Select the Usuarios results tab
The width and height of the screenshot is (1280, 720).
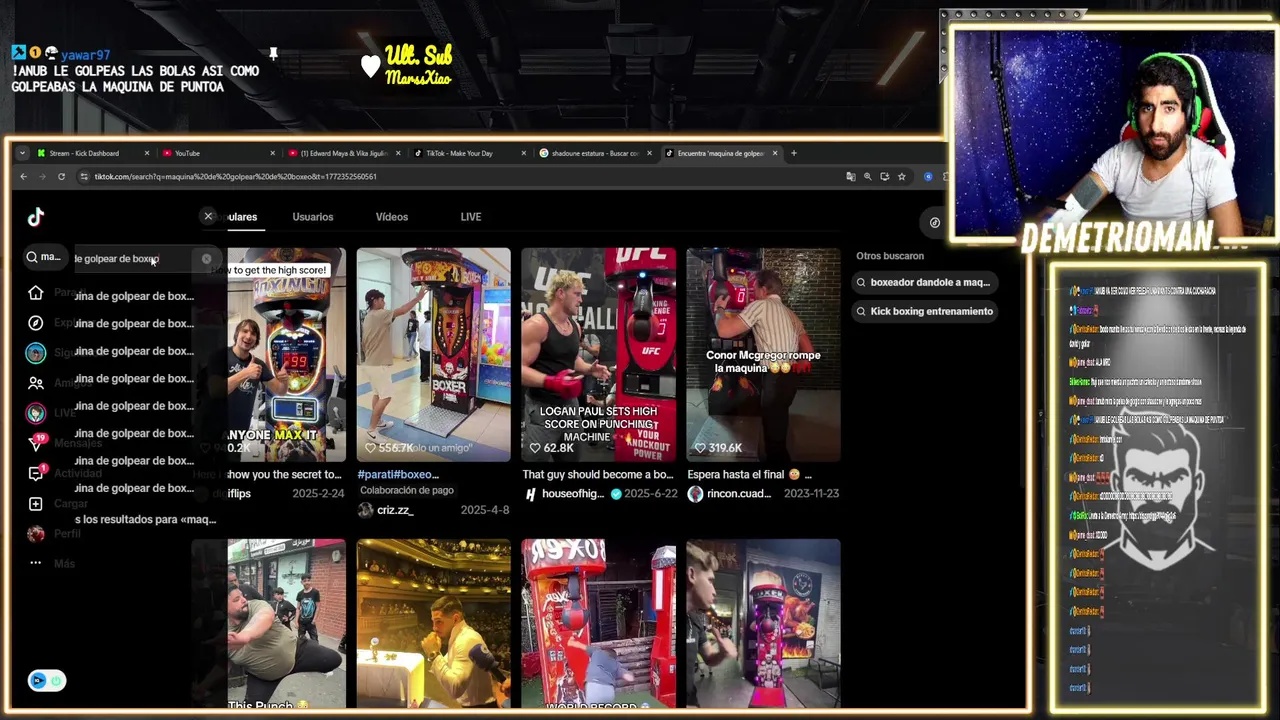coord(312,217)
